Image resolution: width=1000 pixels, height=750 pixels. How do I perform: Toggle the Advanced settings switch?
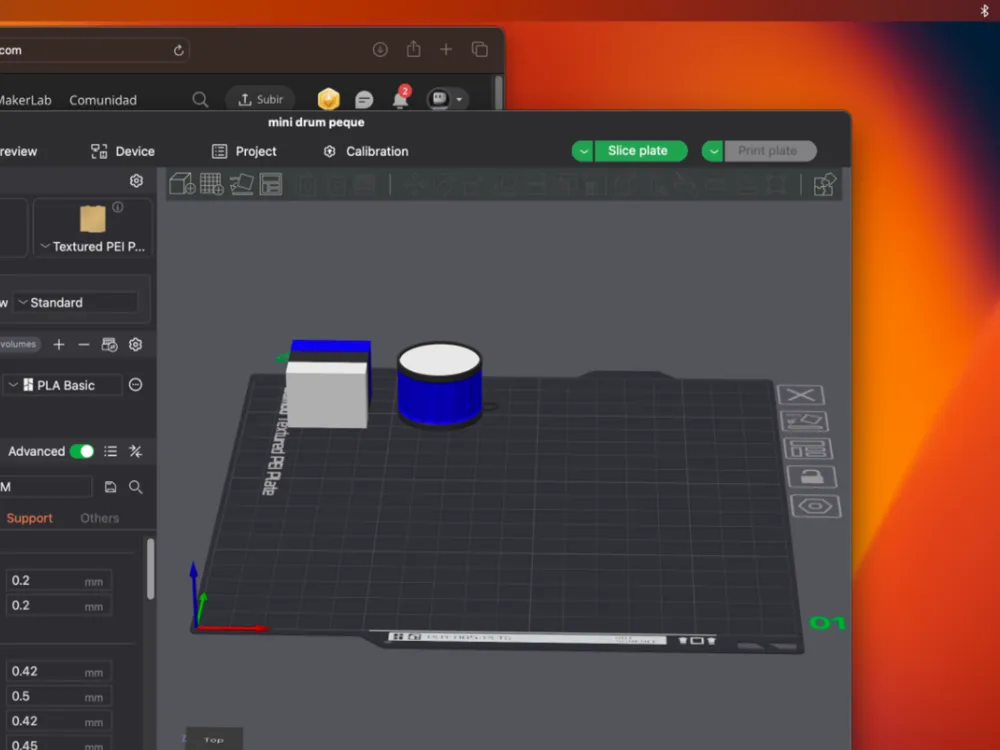tap(82, 452)
